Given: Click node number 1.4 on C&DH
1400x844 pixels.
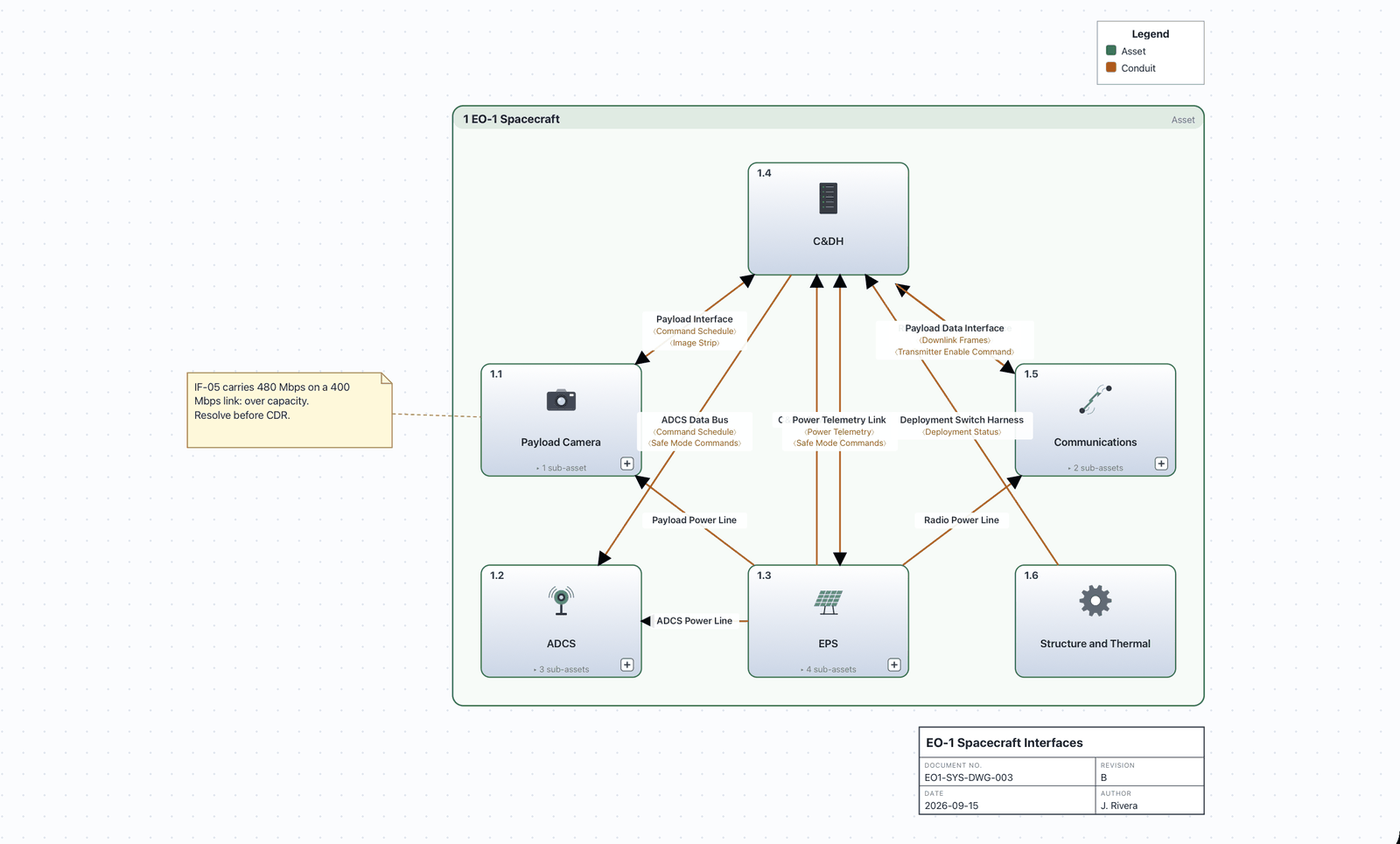Looking at the screenshot, I should pyautogui.click(x=764, y=173).
